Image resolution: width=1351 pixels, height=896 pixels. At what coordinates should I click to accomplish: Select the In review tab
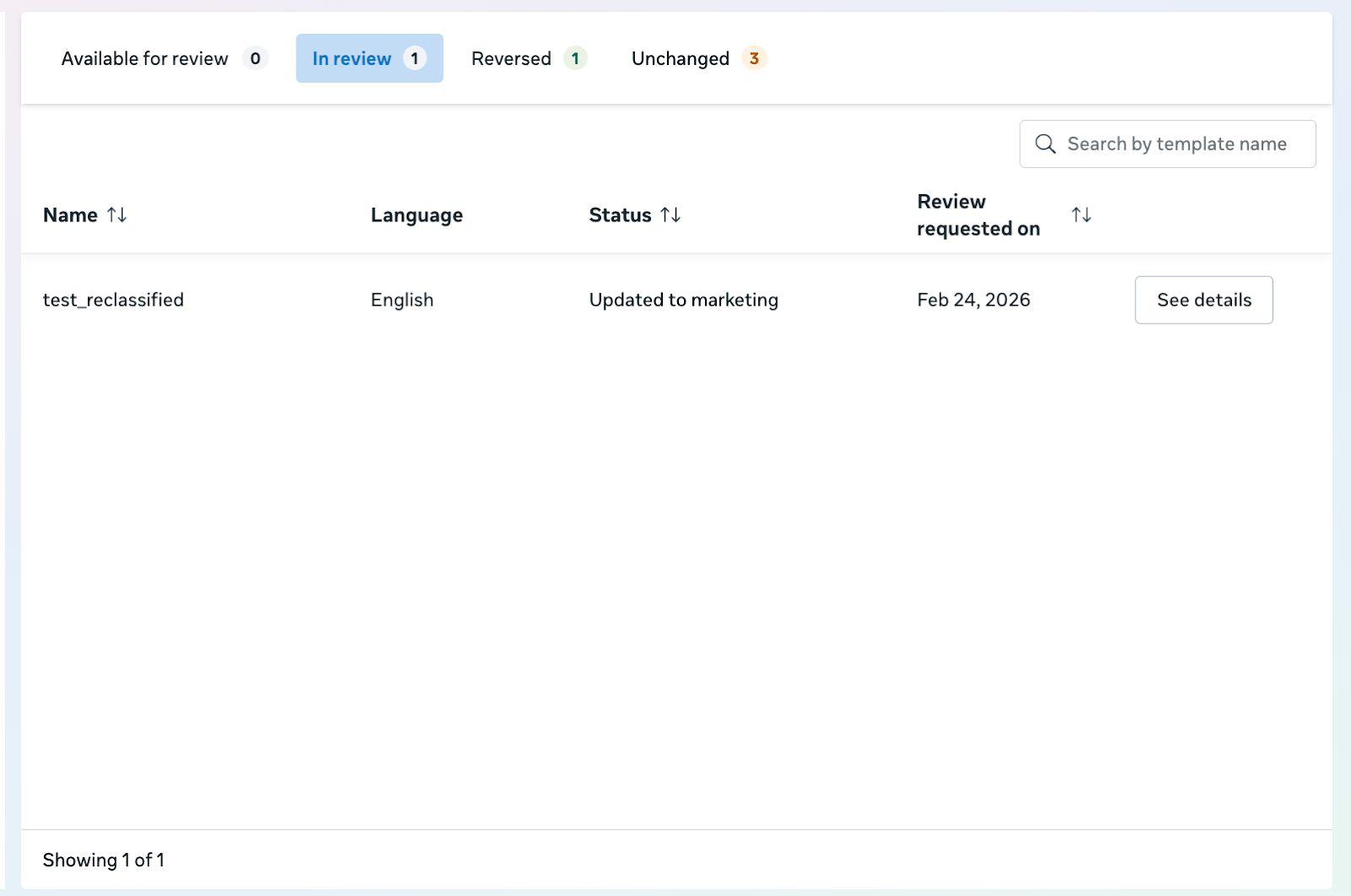(352, 58)
